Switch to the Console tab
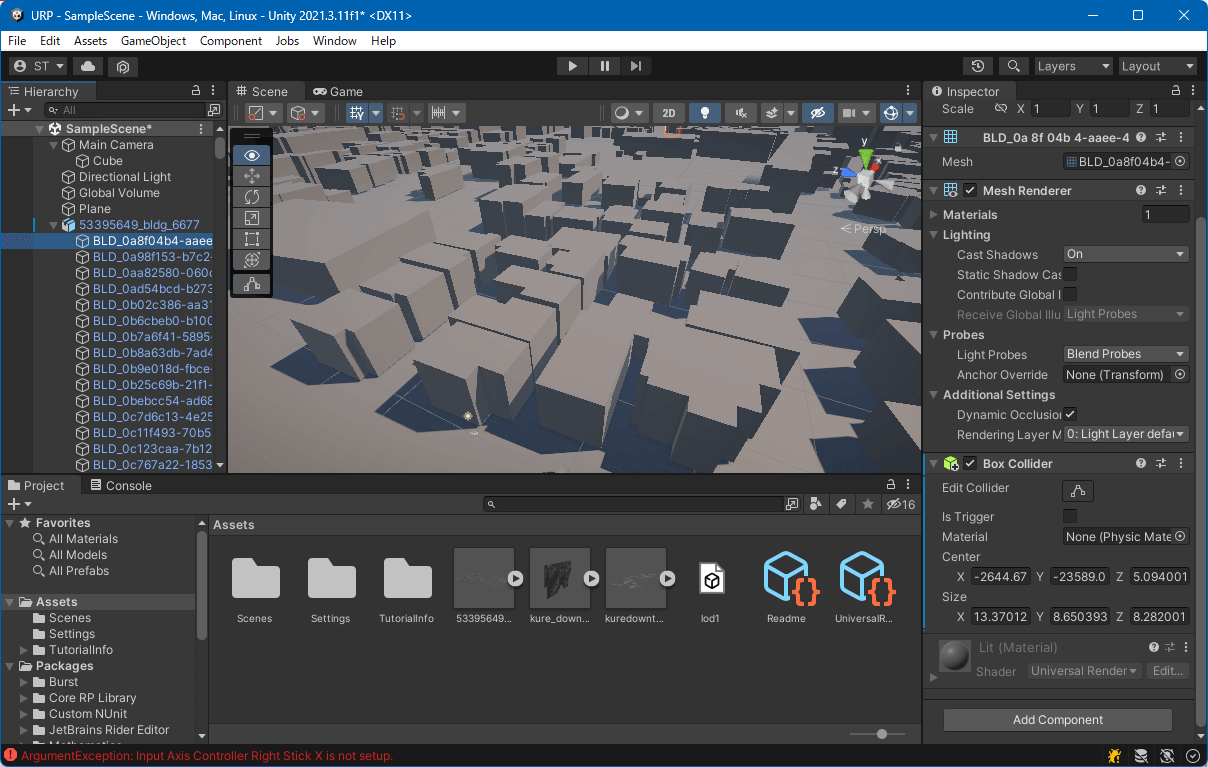Screen dimensions: 1208x767 click(x=120, y=485)
